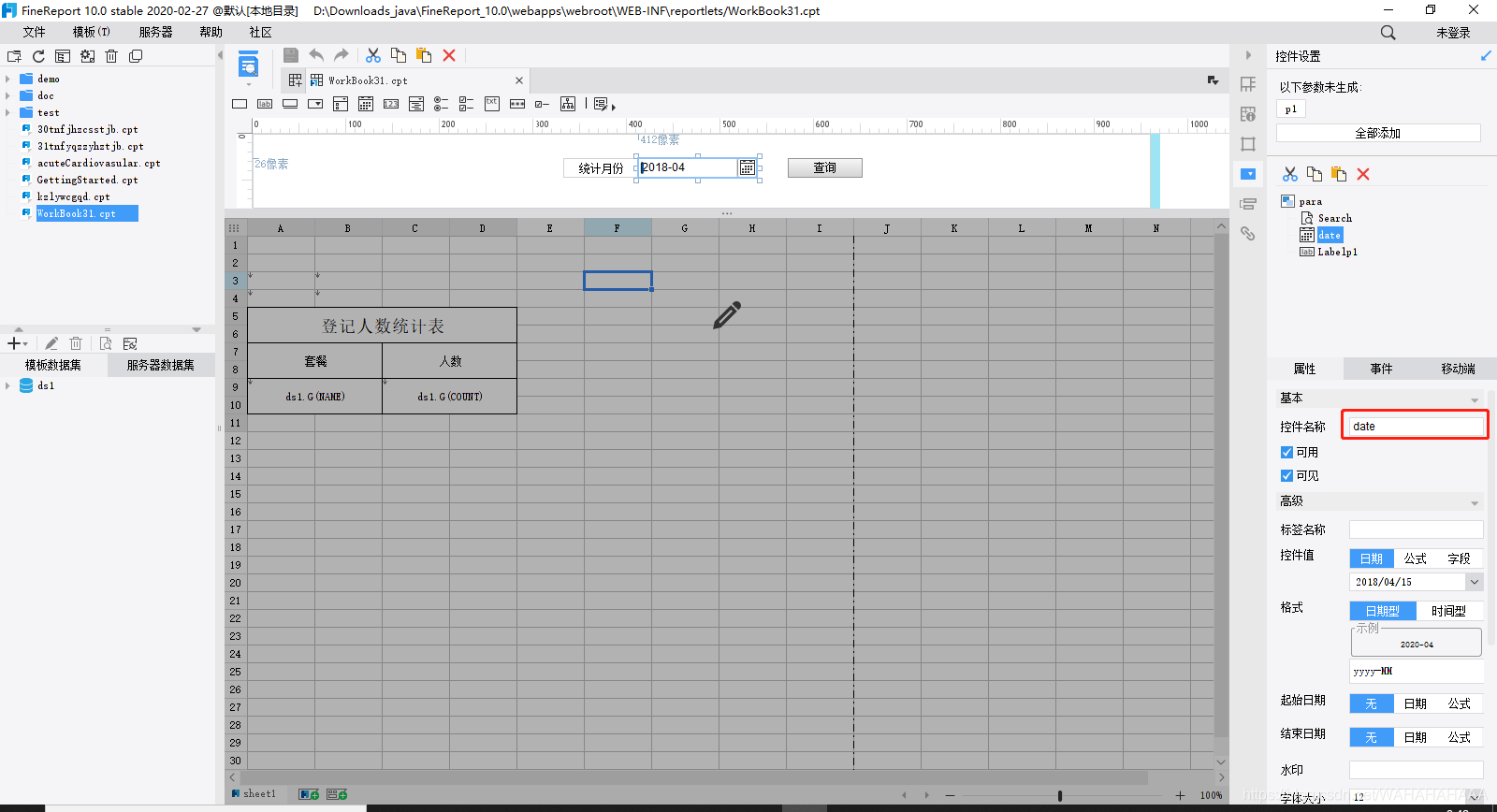This screenshot has height=812, width=1497.
Task: Switch to the 移动端 tab
Action: pos(1458,369)
